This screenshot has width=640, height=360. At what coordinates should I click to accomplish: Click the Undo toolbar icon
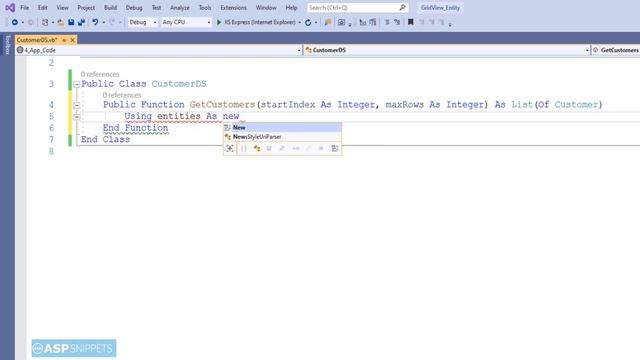tap(95, 22)
